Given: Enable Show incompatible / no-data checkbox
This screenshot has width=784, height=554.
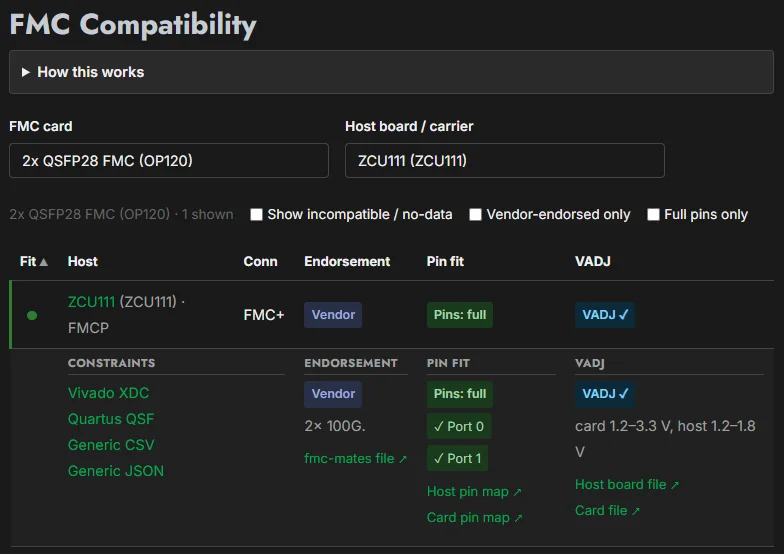Looking at the screenshot, I should click(256, 214).
